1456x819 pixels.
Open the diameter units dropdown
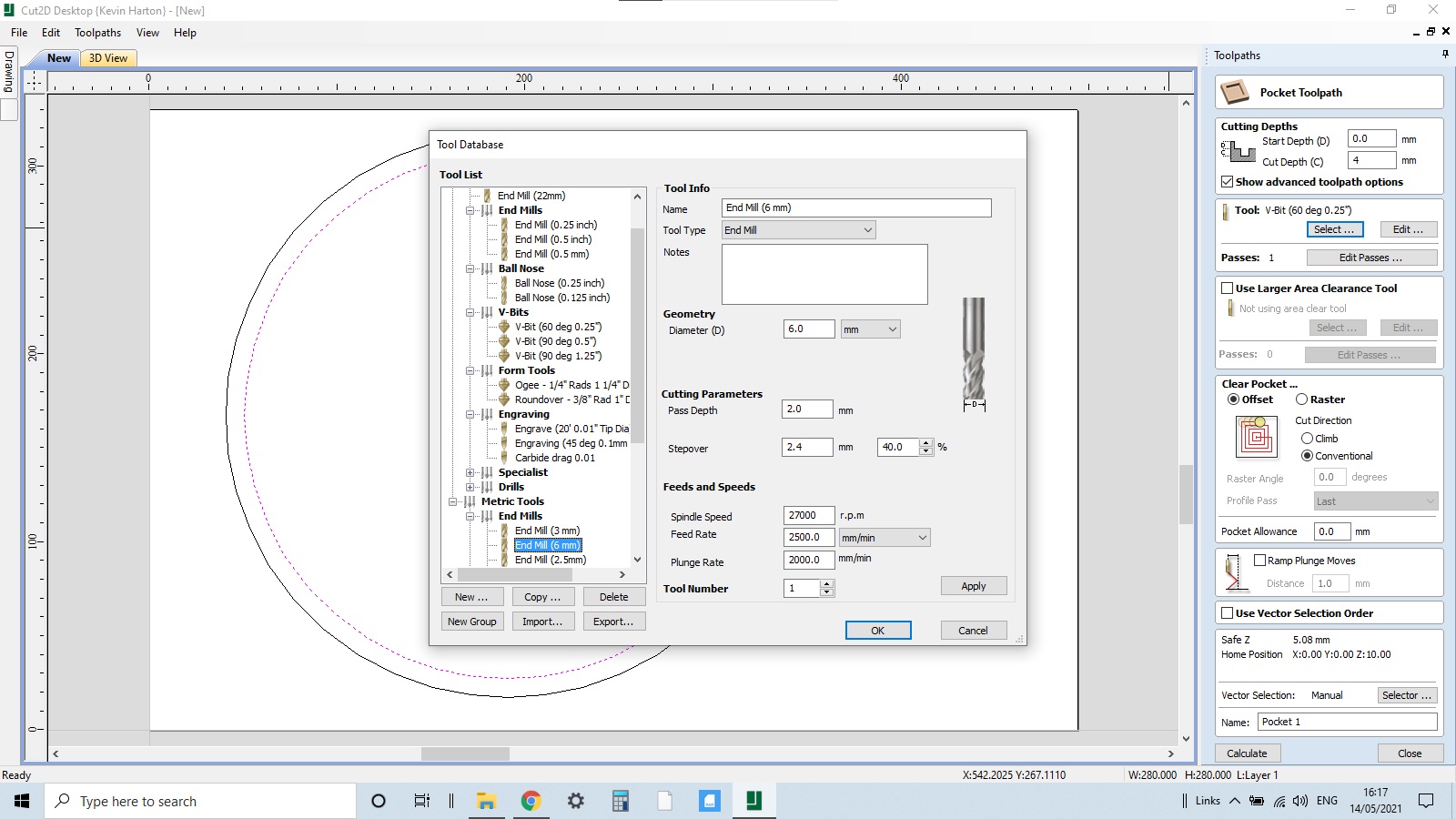[870, 329]
